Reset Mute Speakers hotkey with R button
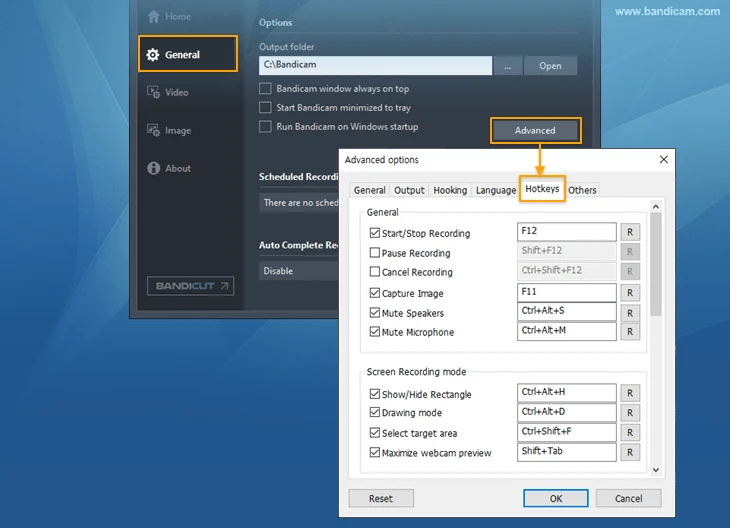 [630, 313]
